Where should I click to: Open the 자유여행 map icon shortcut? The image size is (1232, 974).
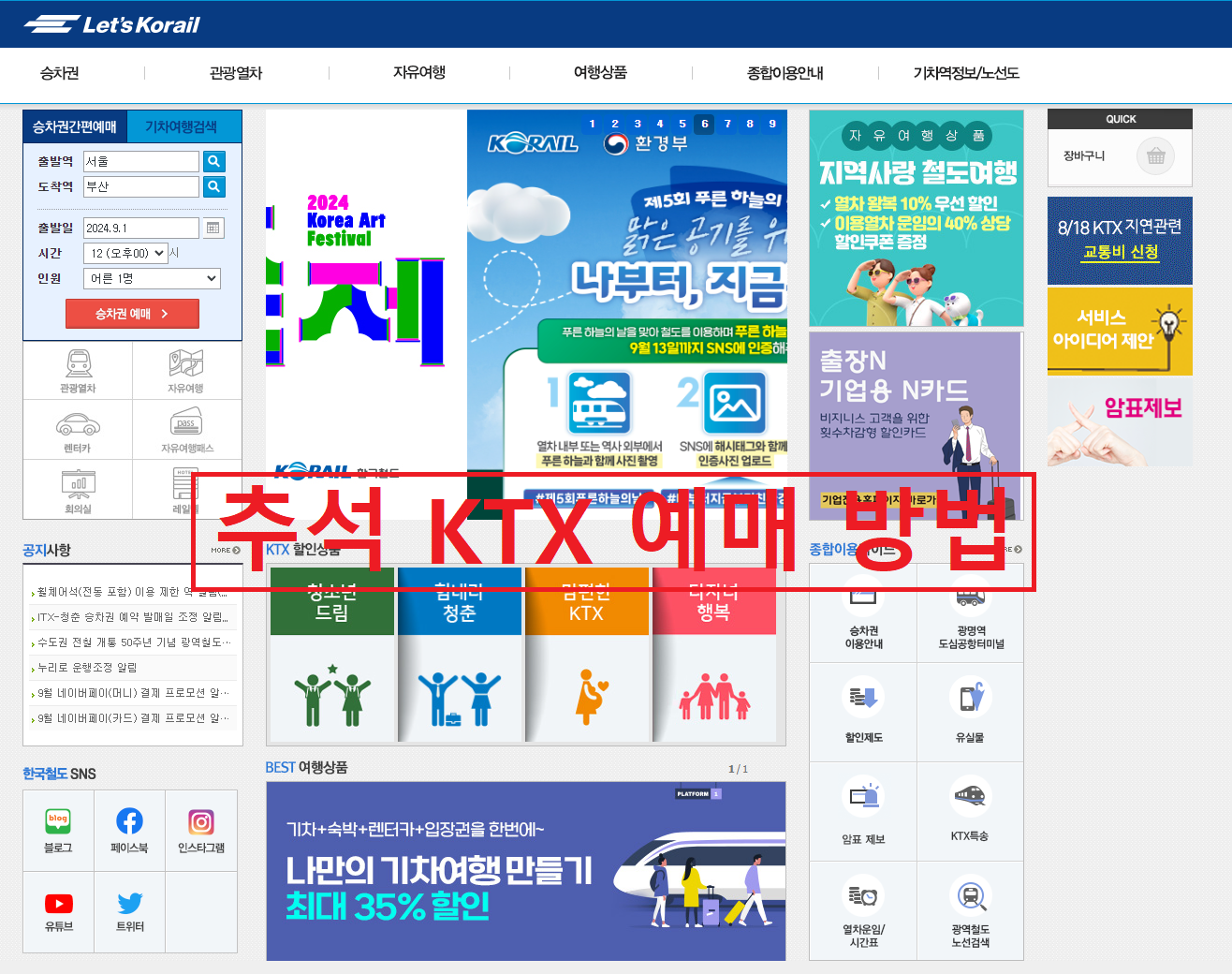click(x=185, y=363)
